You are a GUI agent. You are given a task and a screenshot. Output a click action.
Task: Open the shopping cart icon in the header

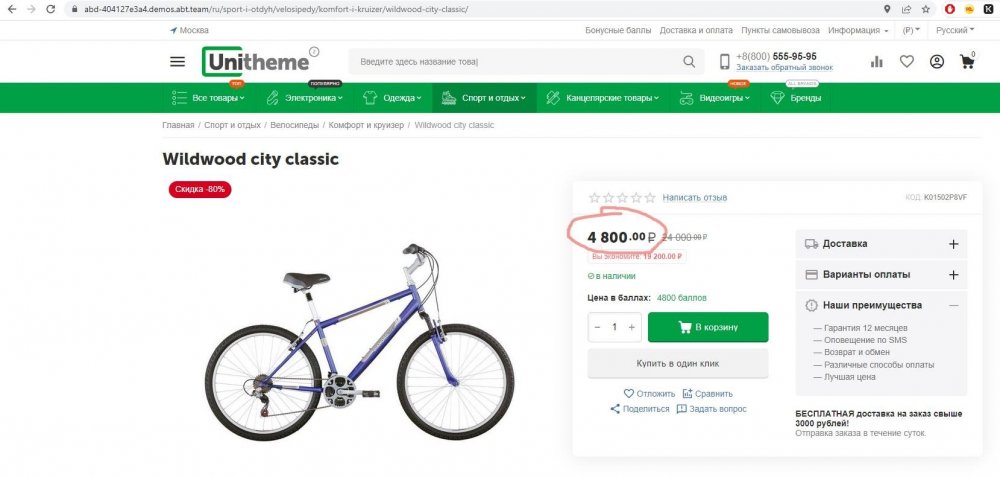coord(966,62)
